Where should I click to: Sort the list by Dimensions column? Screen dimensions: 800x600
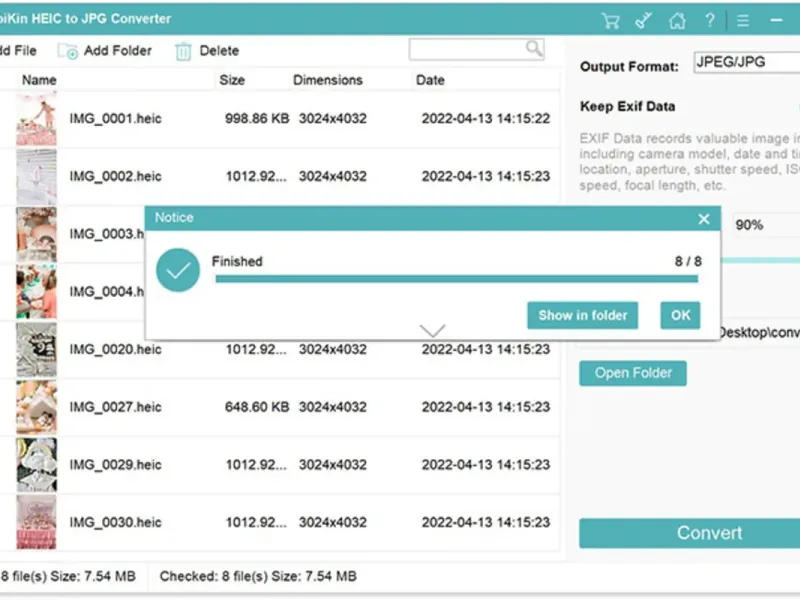(x=328, y=80)
